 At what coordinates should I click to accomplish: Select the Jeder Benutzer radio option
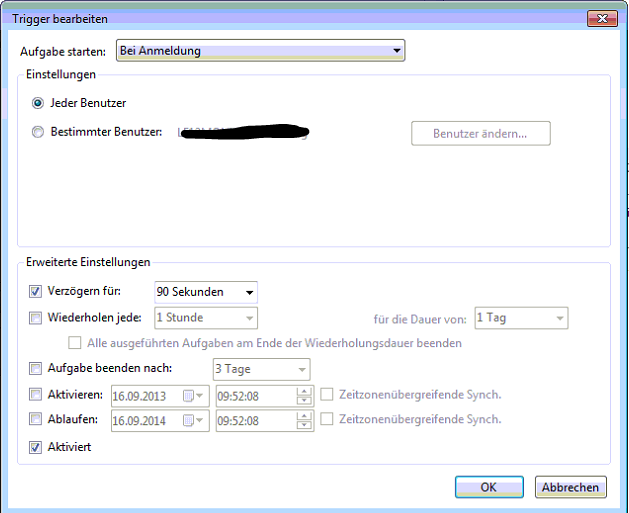[x=38, y=103]
